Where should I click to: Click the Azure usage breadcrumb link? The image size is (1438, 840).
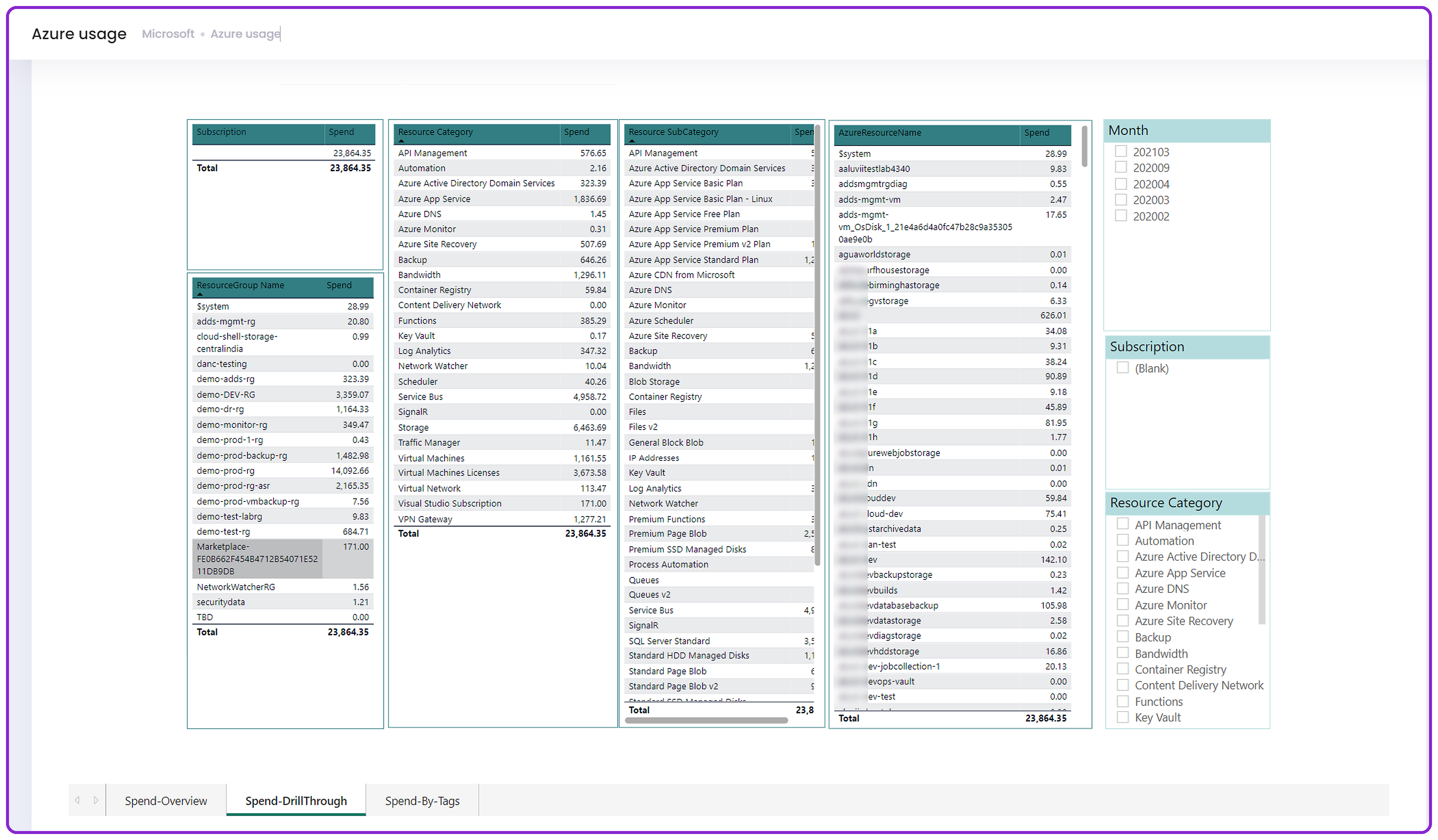(x=245, y=34)
